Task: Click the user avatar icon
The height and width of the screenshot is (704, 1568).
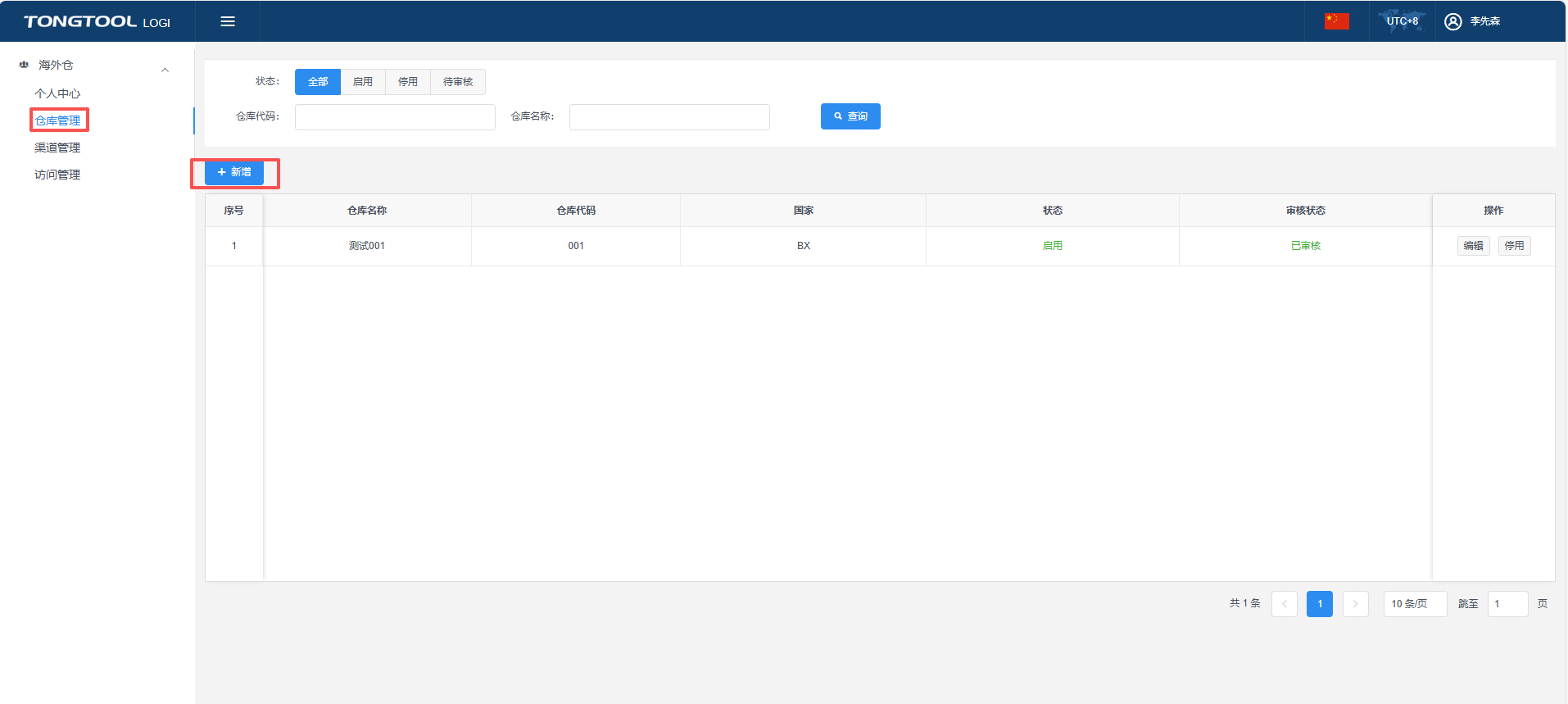Action: click(1452, 21)
